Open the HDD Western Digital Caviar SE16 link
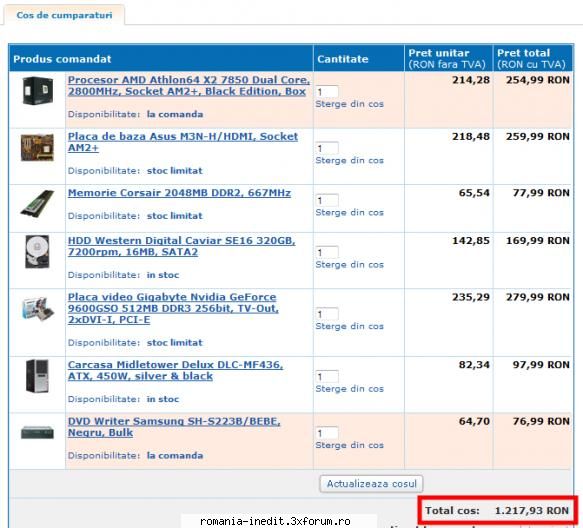The width and height of the screenshot is (583, 528). 181,246
